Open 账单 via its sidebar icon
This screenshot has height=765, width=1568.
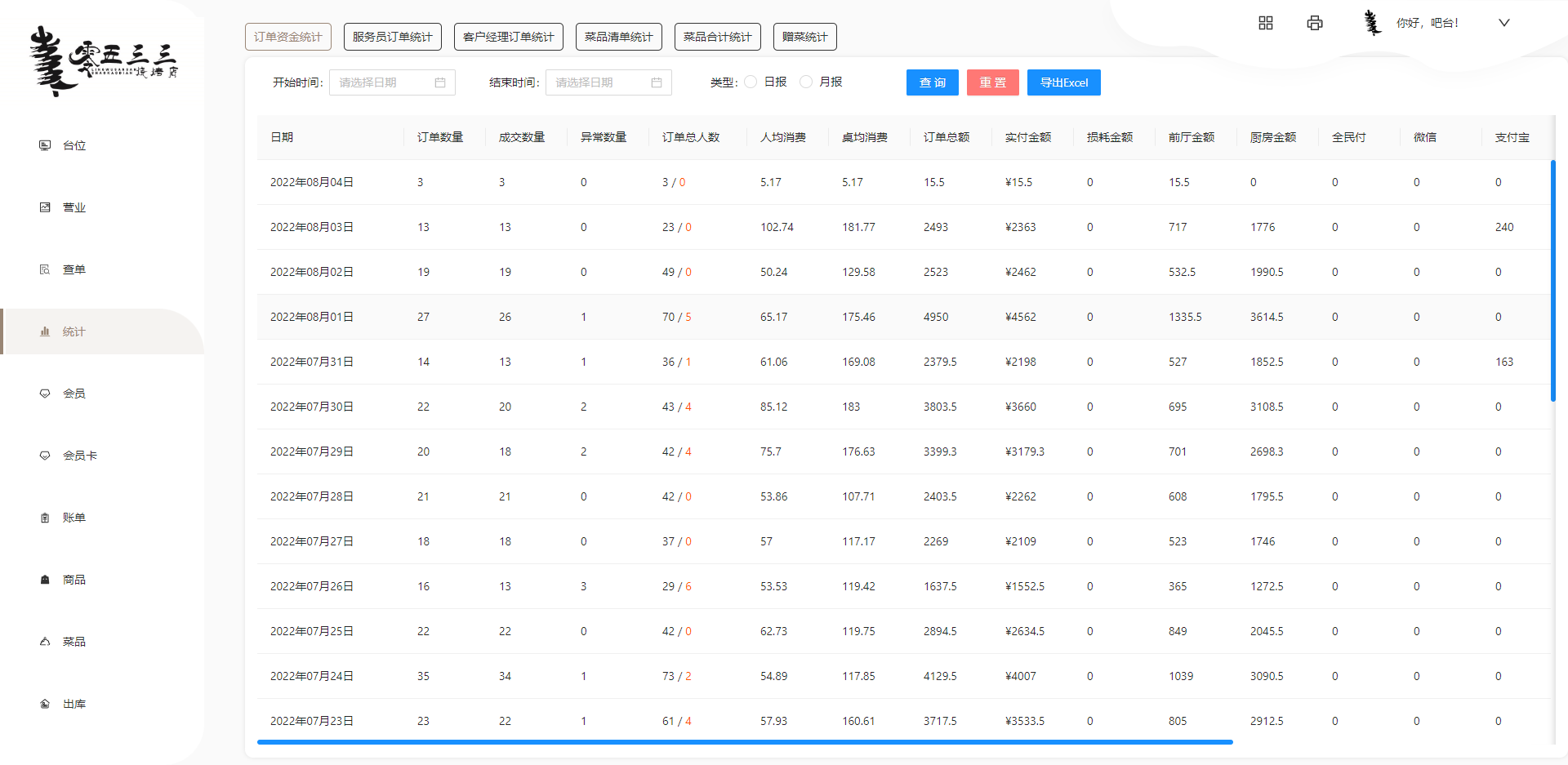(45, 518)
